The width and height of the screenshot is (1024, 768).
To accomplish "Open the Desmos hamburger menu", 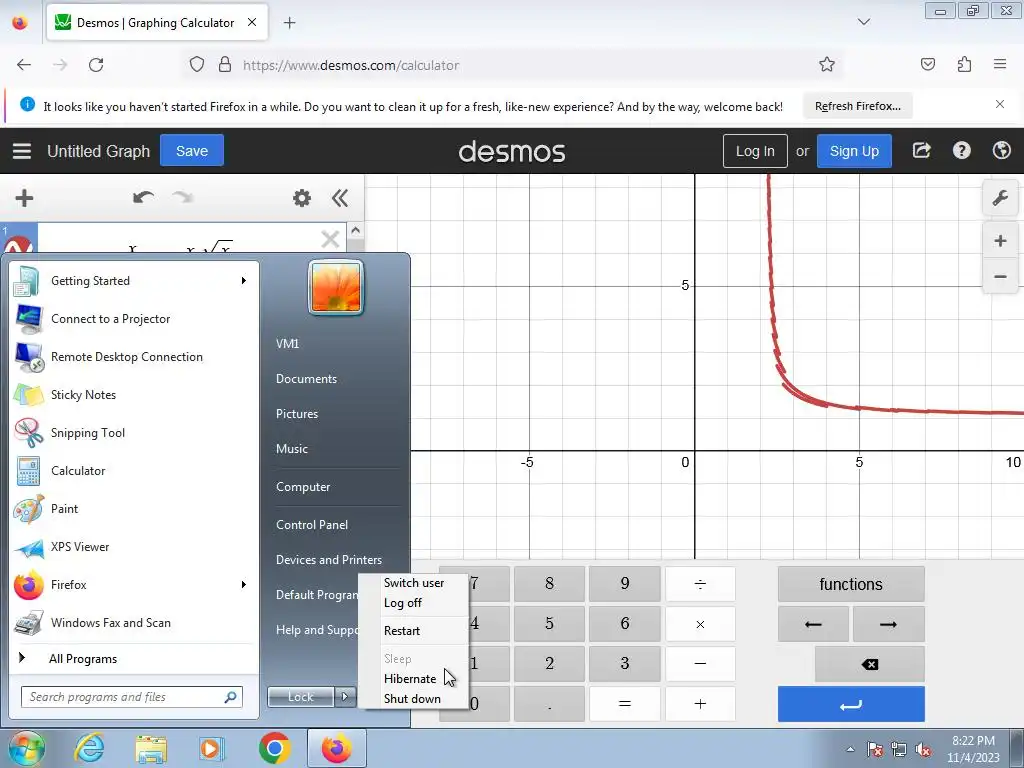I will [x=22, y=151].
